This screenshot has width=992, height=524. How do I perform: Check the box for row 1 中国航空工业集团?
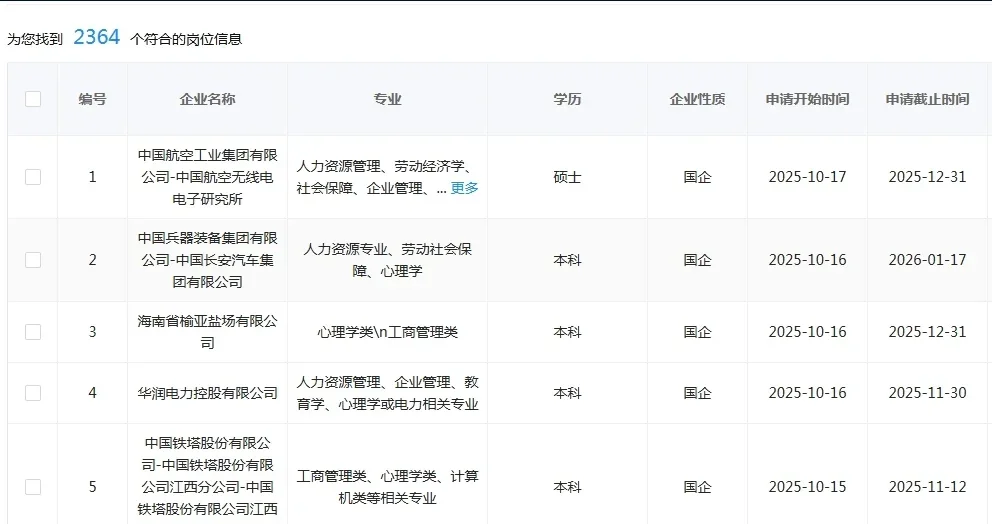tap(33, 177)
